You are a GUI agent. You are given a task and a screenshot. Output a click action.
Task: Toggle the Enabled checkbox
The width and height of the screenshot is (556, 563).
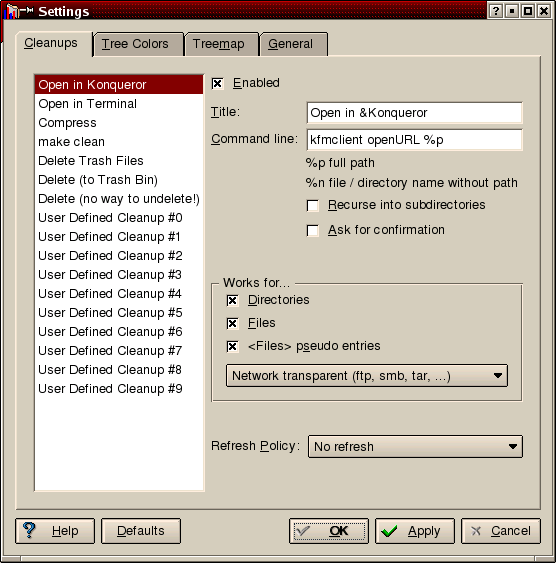click(x=218, y=84)
